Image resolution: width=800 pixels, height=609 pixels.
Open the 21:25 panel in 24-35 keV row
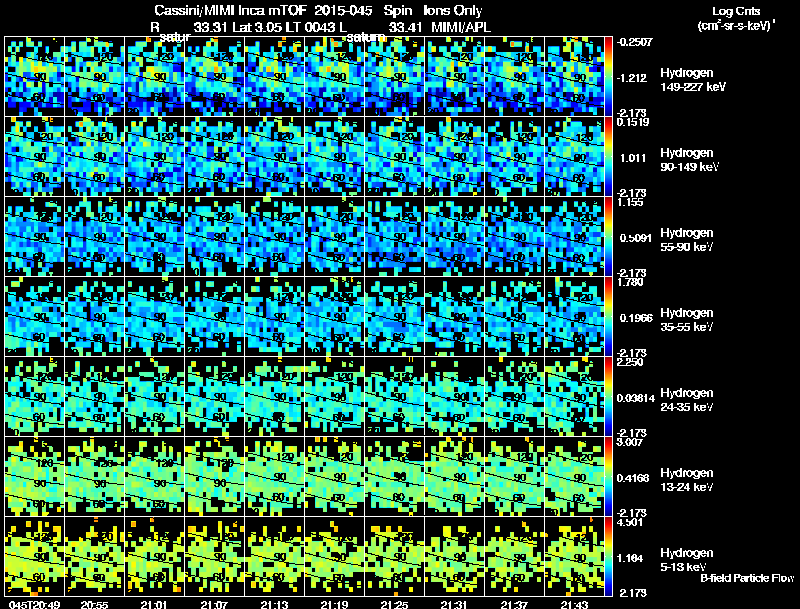pyautogui.click(x=394, y=397)
